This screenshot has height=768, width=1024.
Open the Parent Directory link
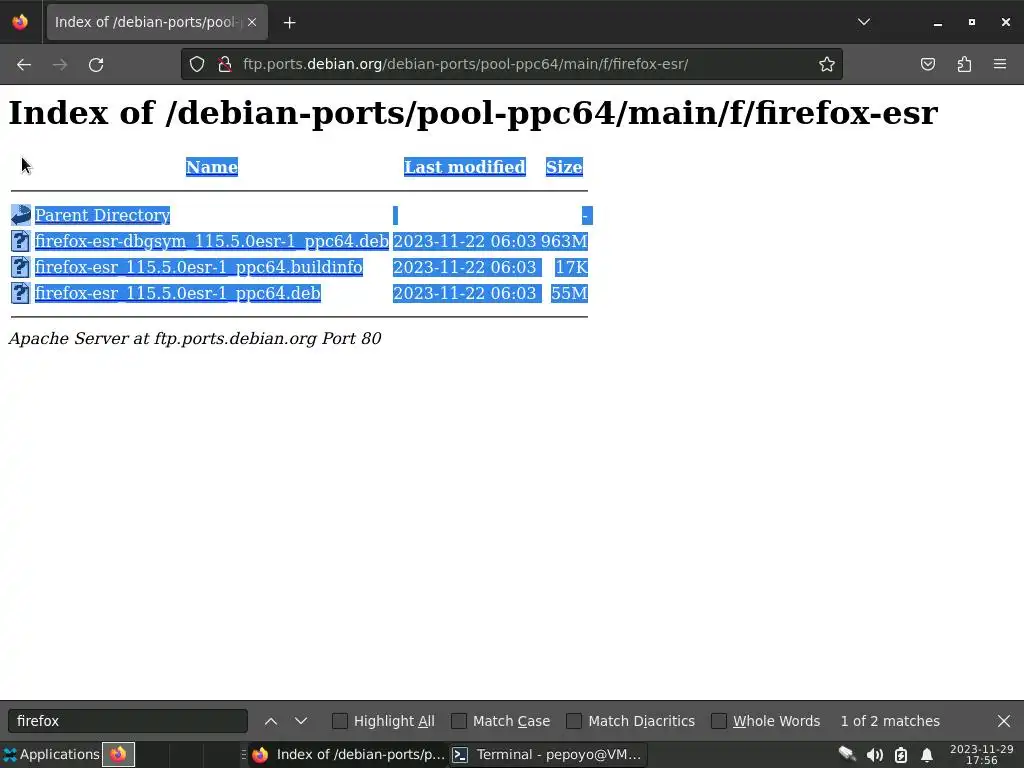click(103, 215)
